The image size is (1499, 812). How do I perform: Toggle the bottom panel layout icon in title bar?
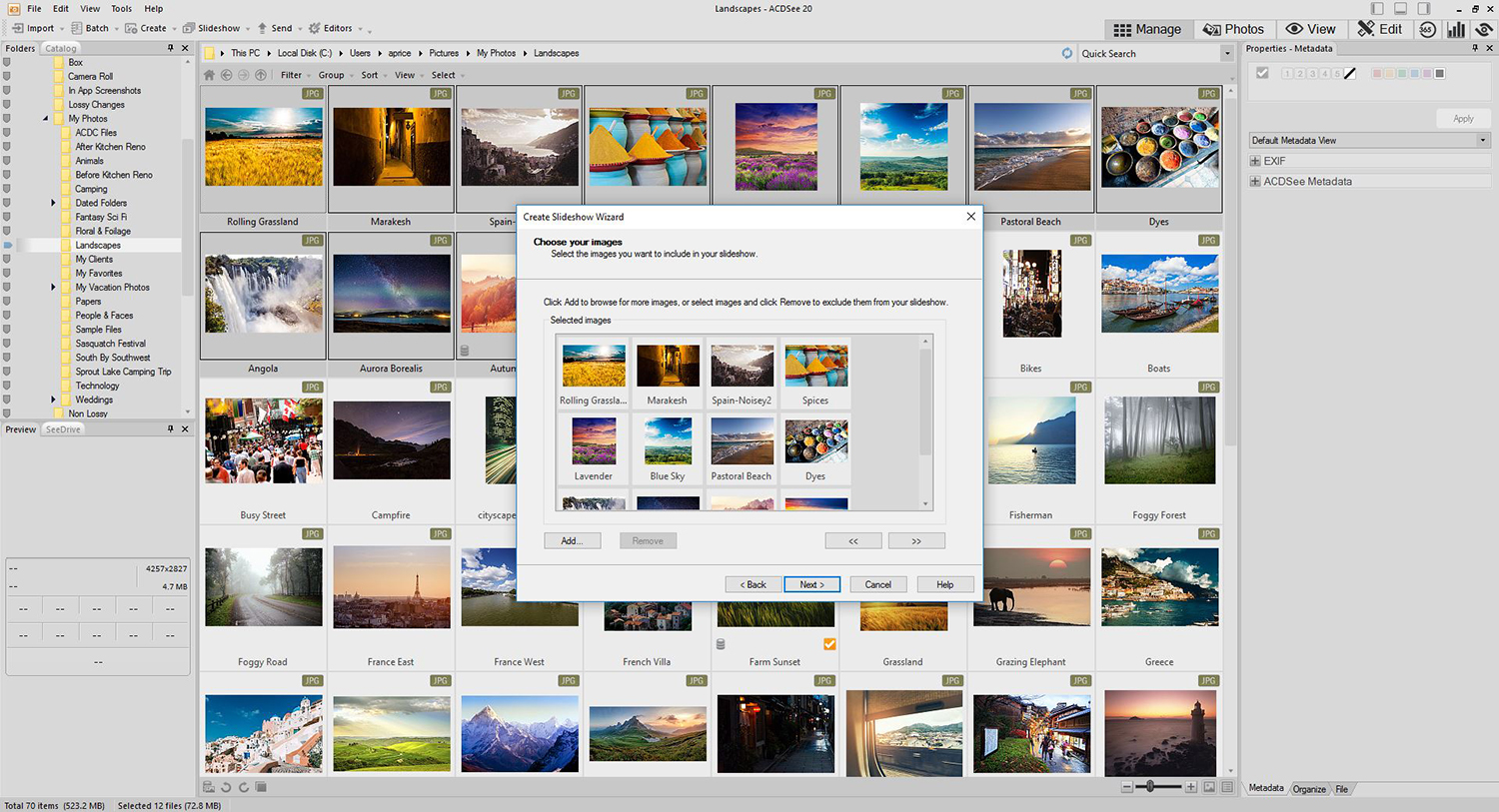pyautogui.click(x=1400, y=8)
